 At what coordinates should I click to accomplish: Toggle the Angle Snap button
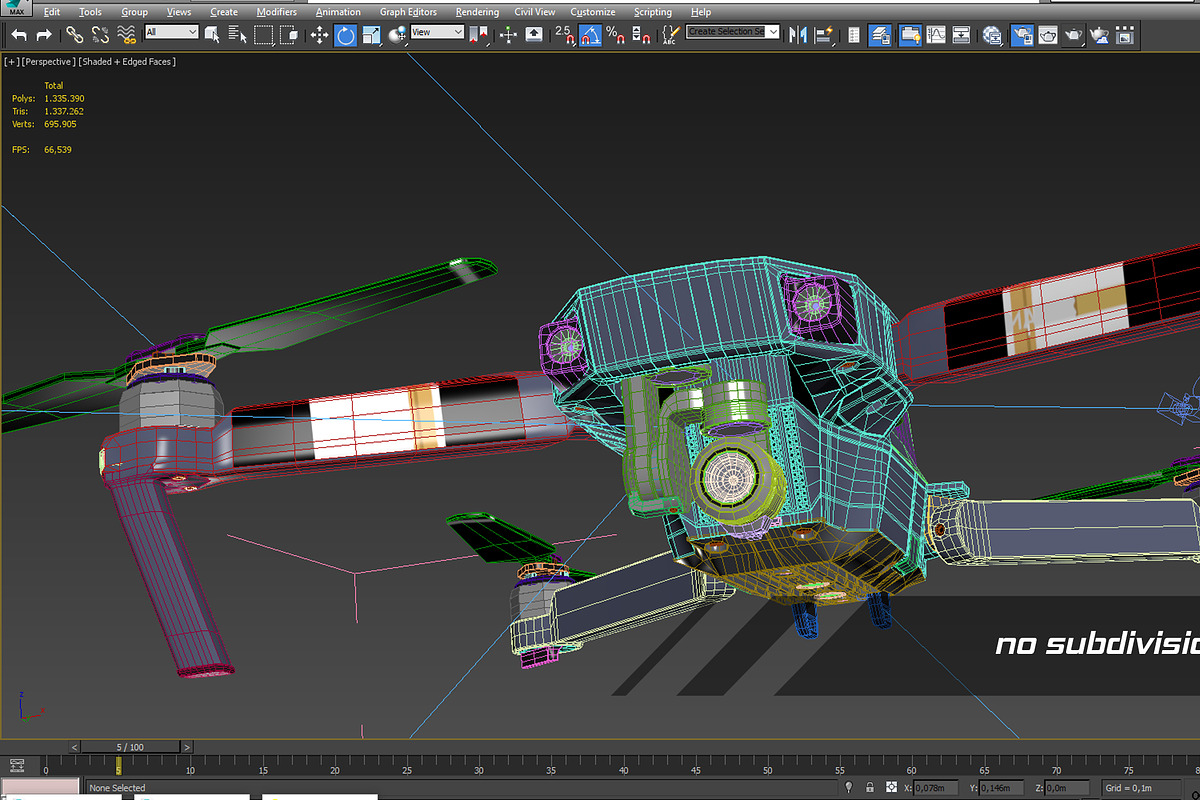(x=591, y=35)
